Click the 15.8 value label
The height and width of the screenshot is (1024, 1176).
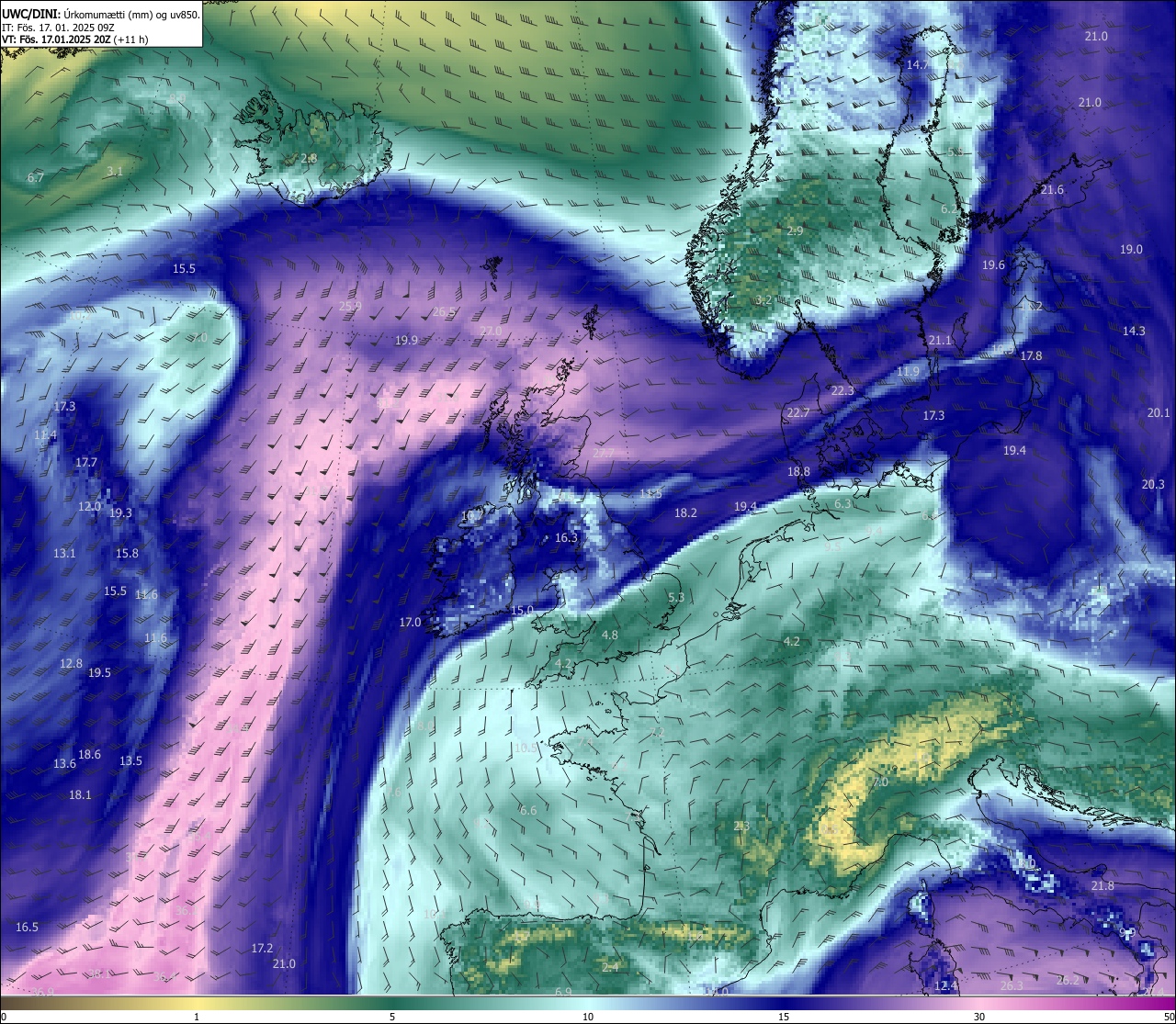point(127,554)
